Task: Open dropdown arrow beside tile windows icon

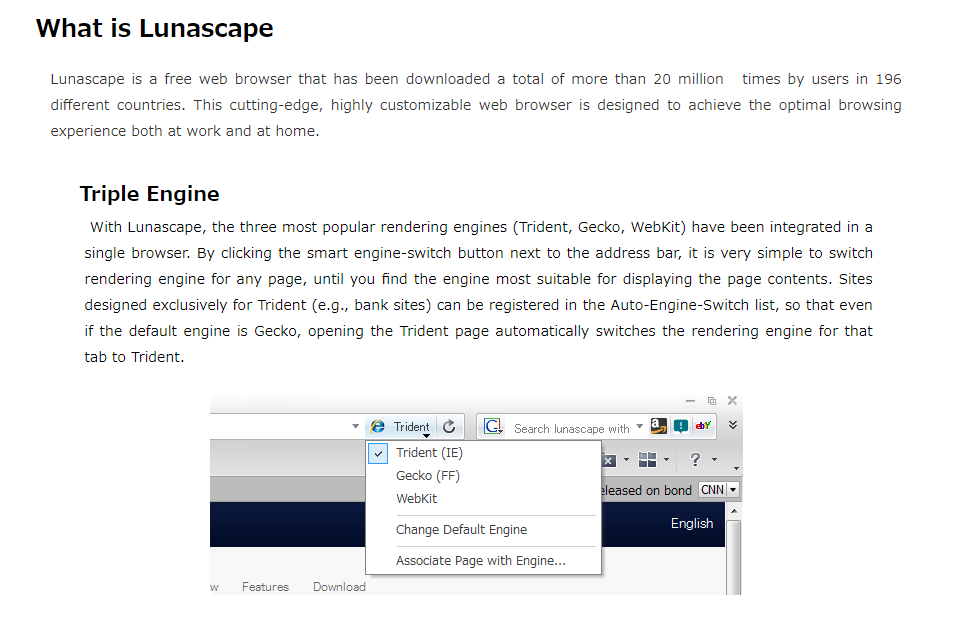Action: (x=666, y=459)
